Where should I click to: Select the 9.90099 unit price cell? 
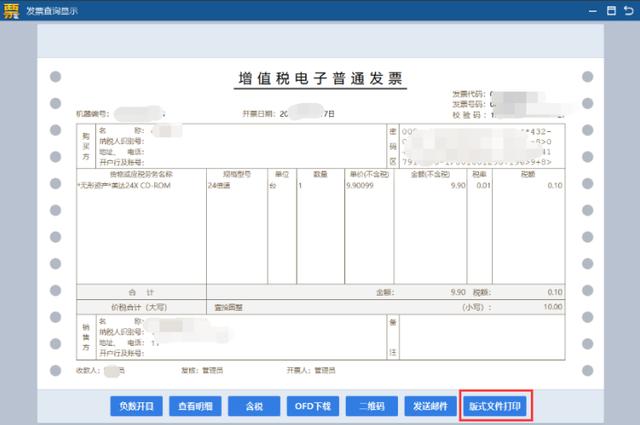point(360,185)
